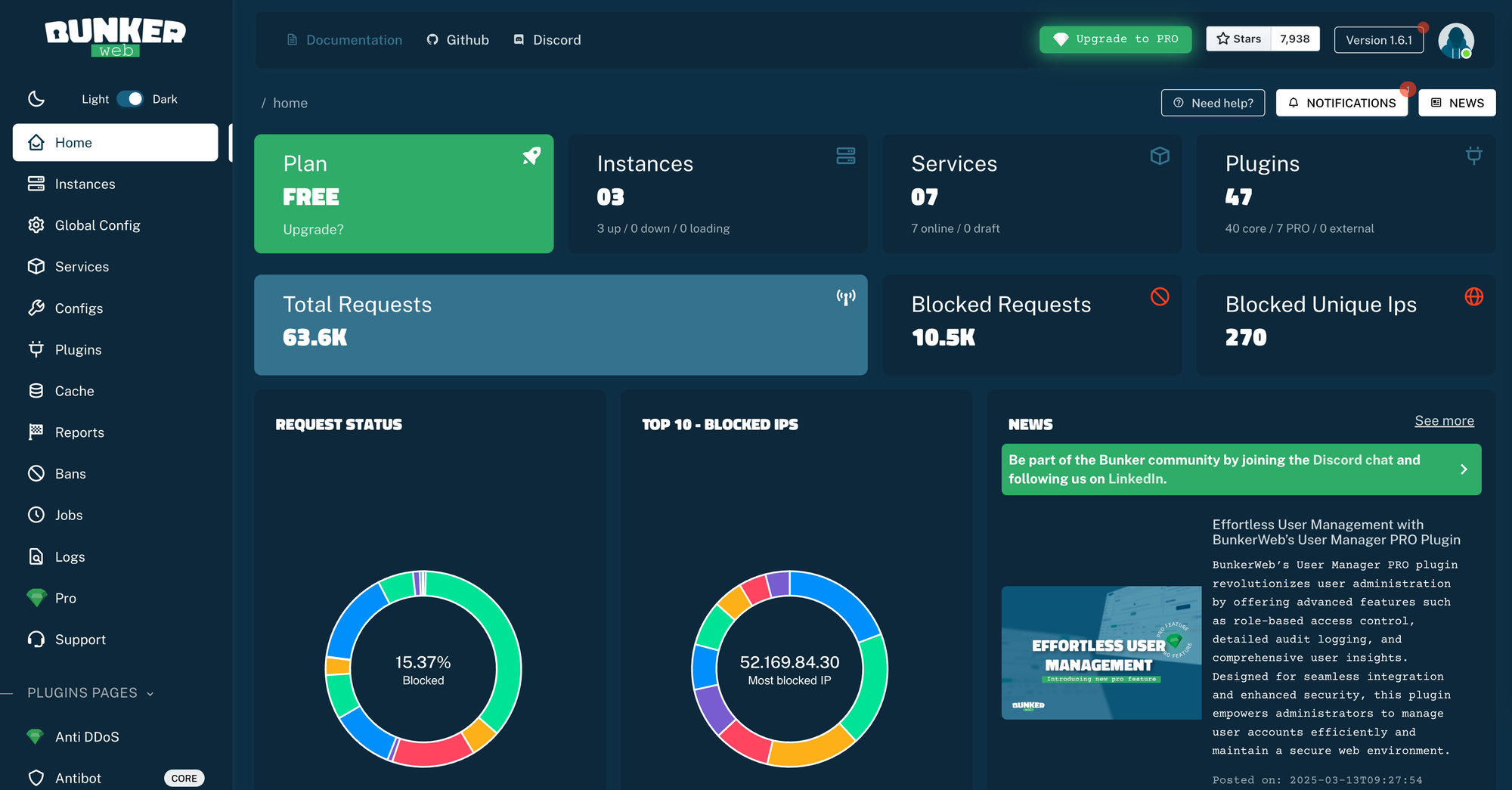The width and height of the screenshot is (1512, 790).
Task: Open the Github link
Action: (x=458, y=40)
